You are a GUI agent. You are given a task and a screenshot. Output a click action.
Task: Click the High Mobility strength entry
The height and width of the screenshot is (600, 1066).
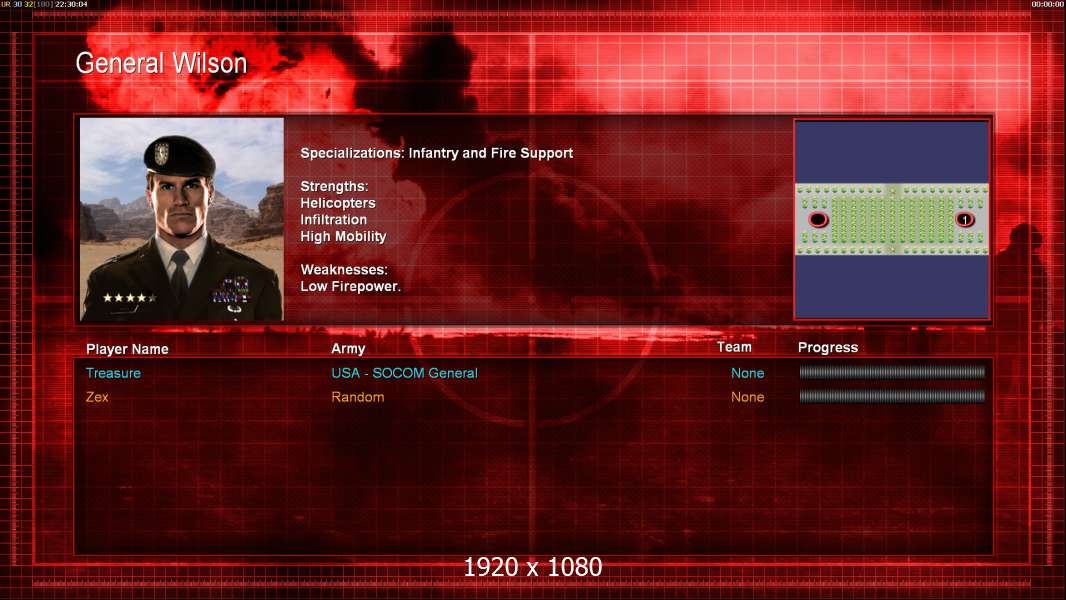pyautogui.click(x=343, y=236)
